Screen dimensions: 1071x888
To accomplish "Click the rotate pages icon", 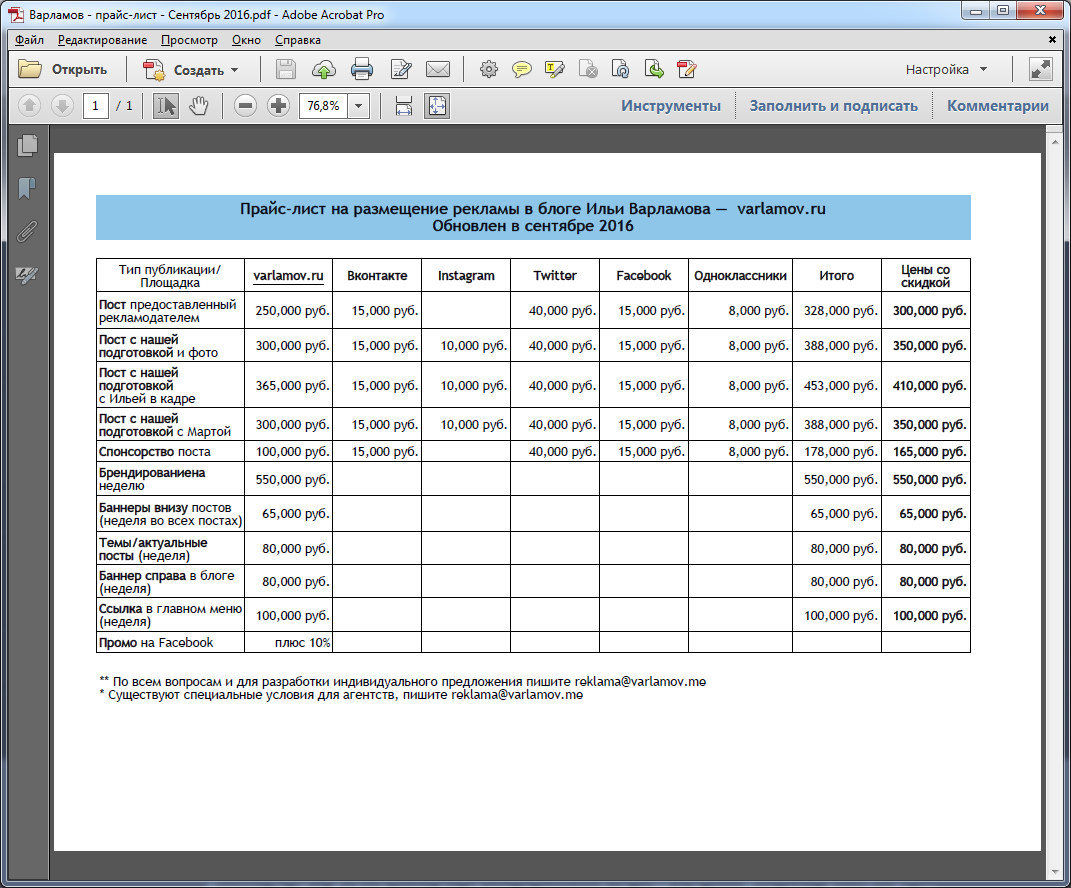I will [620, 70].
